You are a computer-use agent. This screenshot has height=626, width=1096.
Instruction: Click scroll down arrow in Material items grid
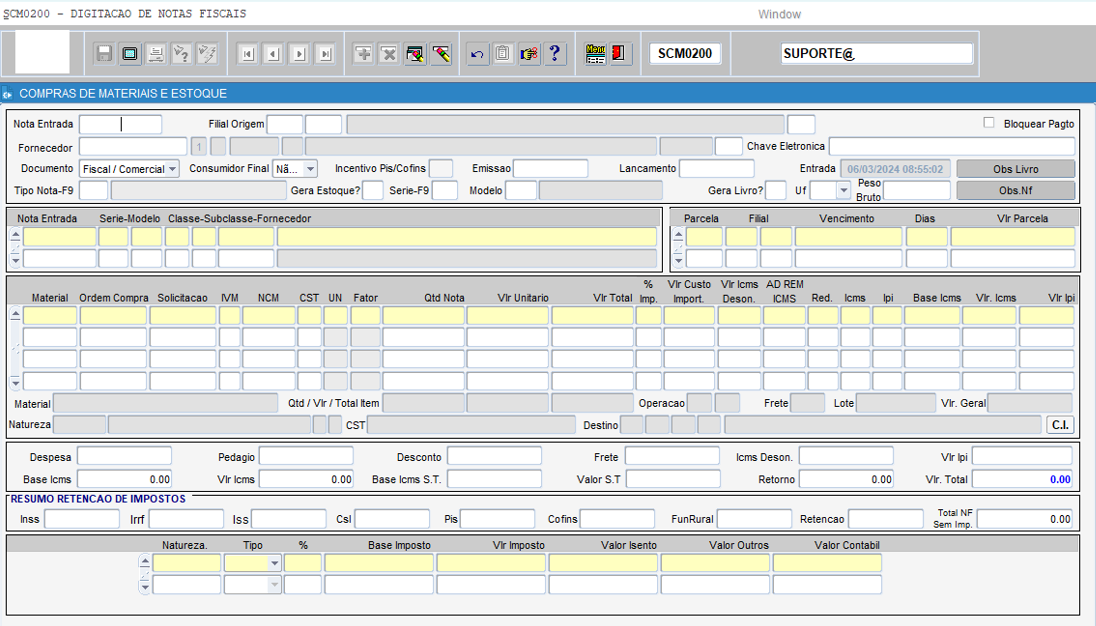[x=15, y=383]
